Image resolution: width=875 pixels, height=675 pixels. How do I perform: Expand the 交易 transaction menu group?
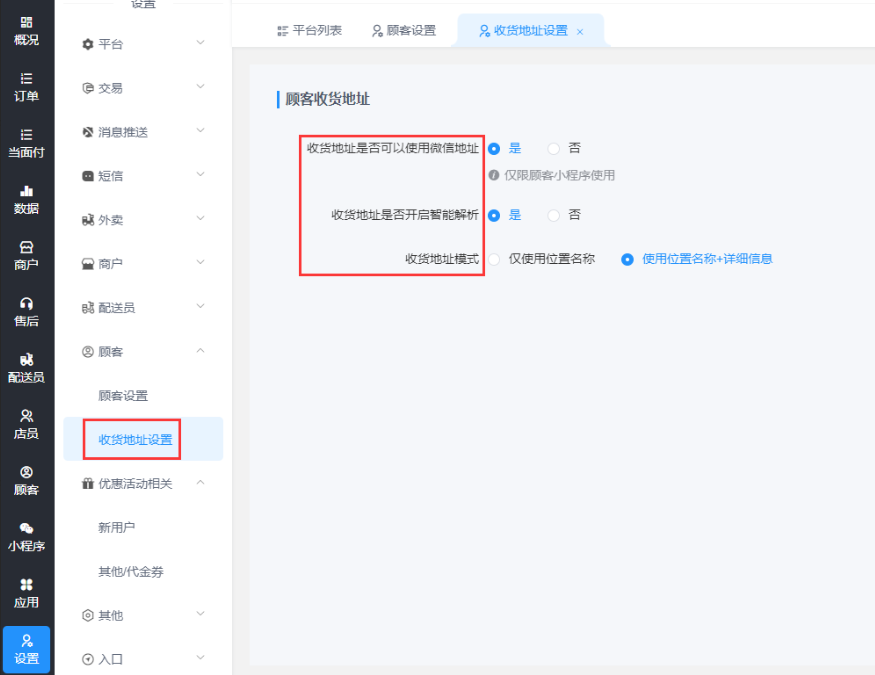click(x=143, y=88)
